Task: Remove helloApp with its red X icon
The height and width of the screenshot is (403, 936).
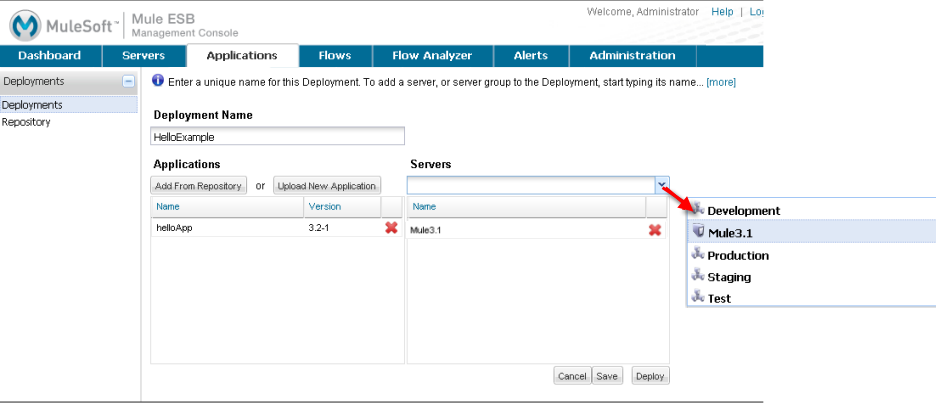Action: pyautogui.click(x=391, y=228)
